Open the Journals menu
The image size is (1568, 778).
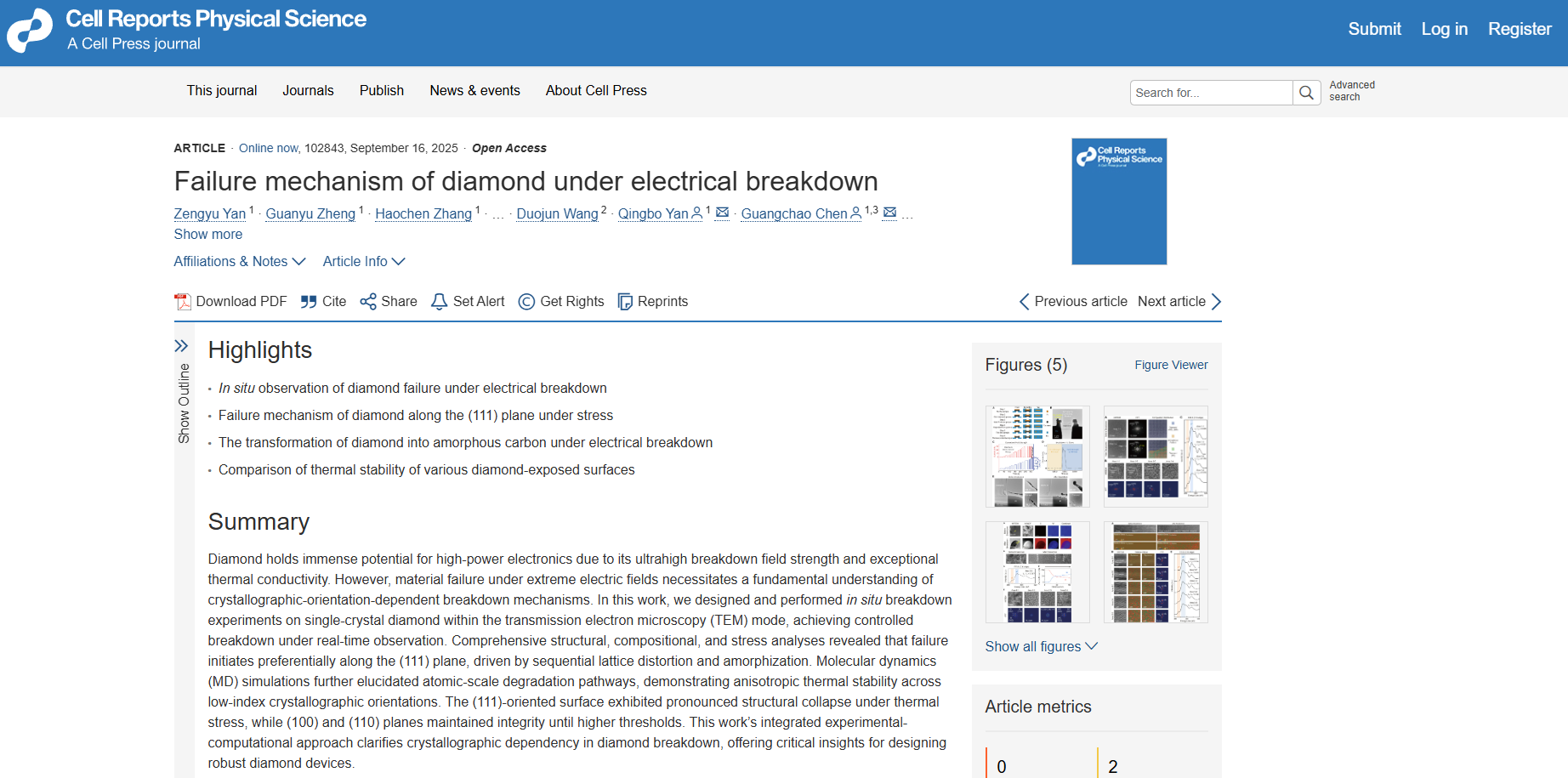coord(308,90)
